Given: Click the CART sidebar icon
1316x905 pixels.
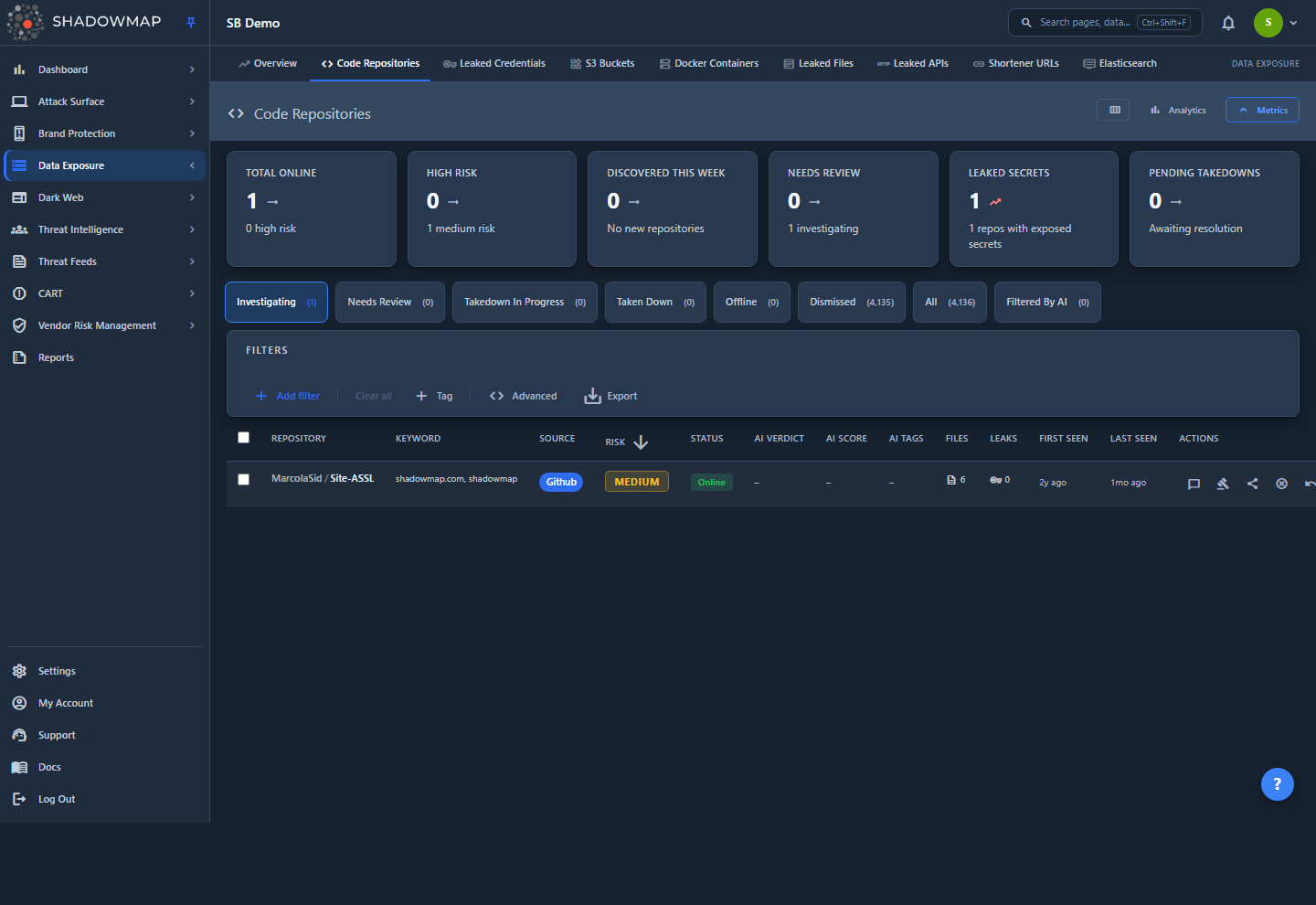Looking at the screenshot, I should 19,293.
